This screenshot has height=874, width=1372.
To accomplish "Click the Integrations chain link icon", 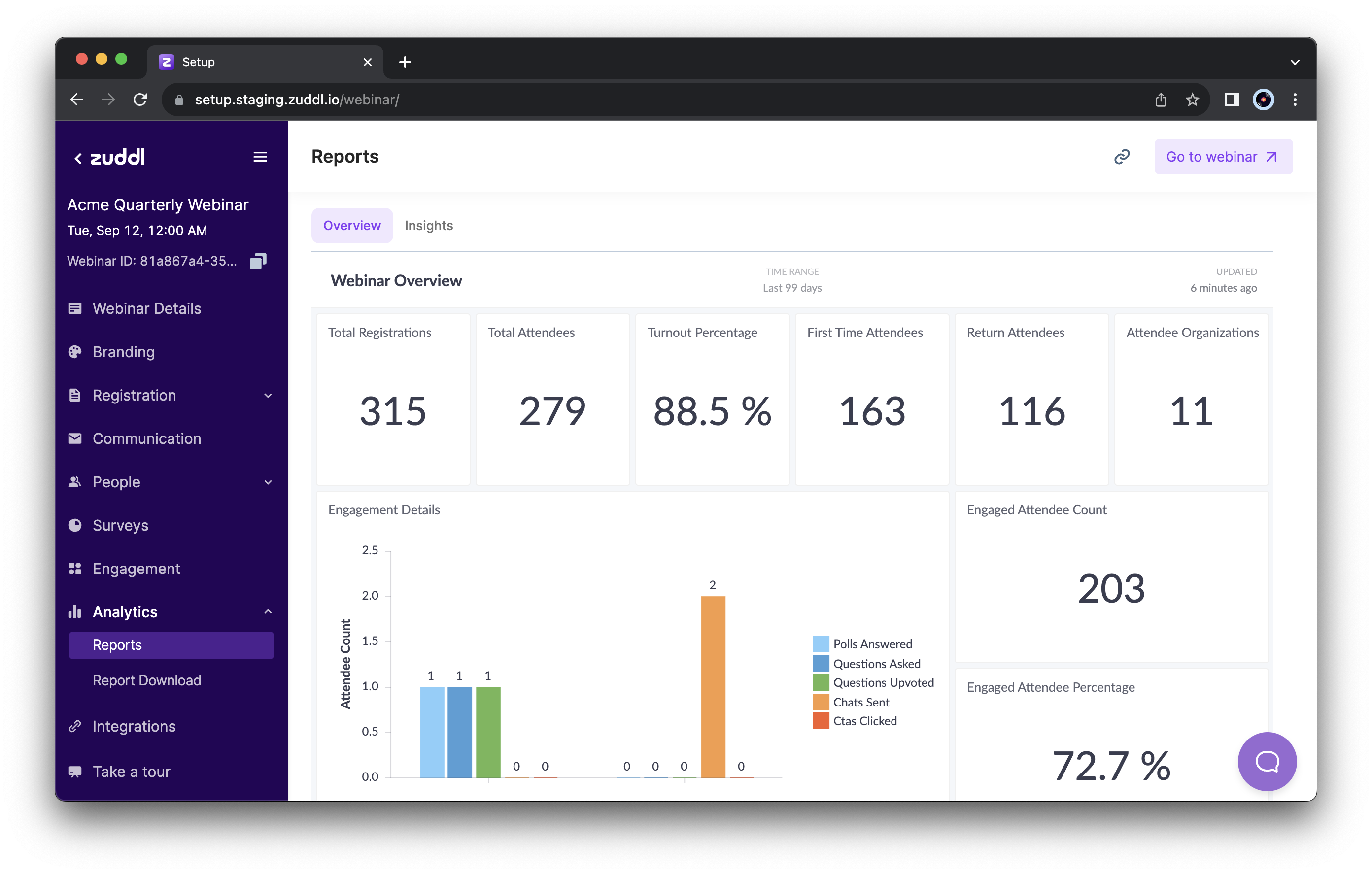I will pos(76,726).
